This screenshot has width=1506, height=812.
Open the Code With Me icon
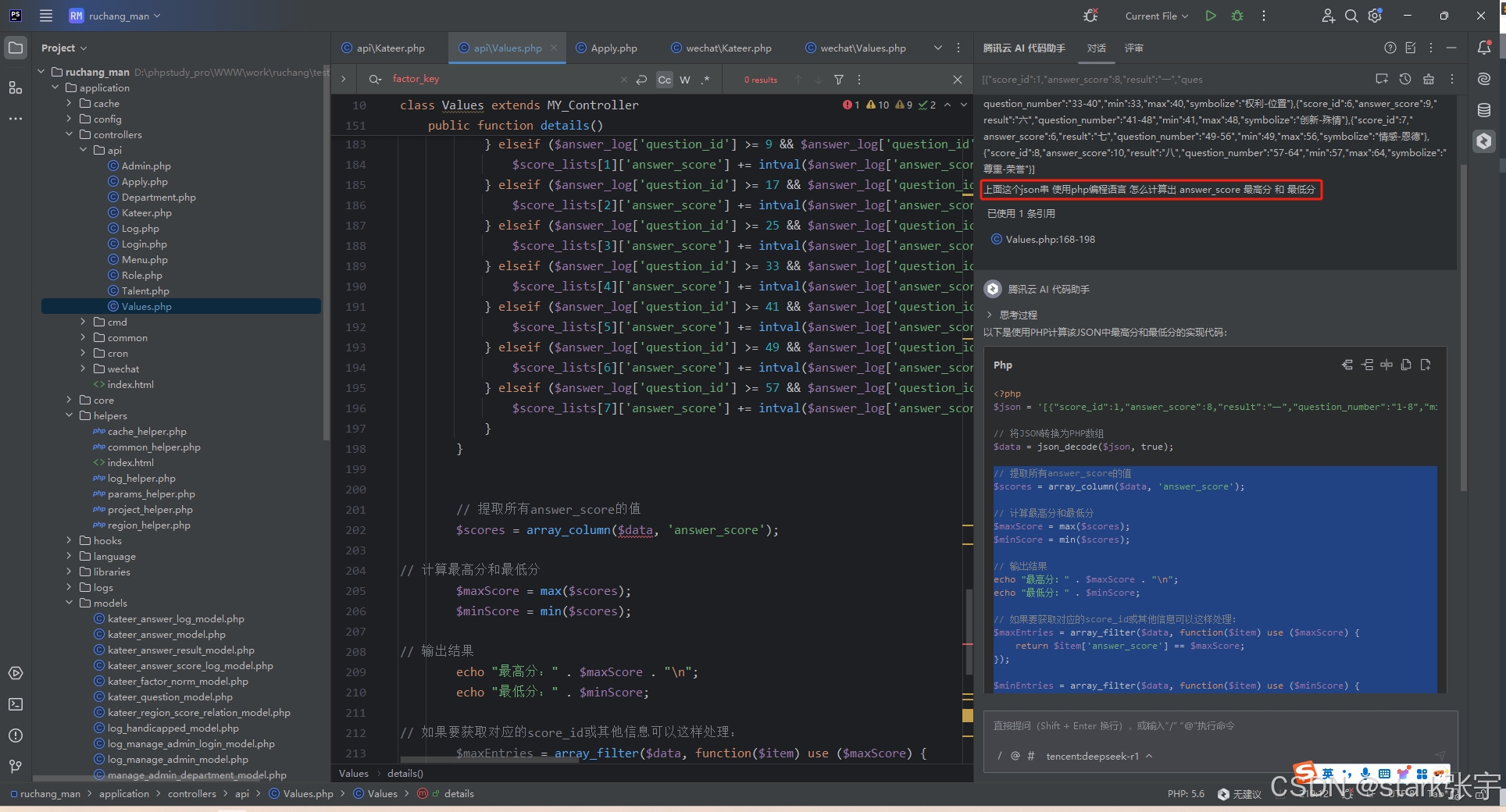click(1328, 16)
